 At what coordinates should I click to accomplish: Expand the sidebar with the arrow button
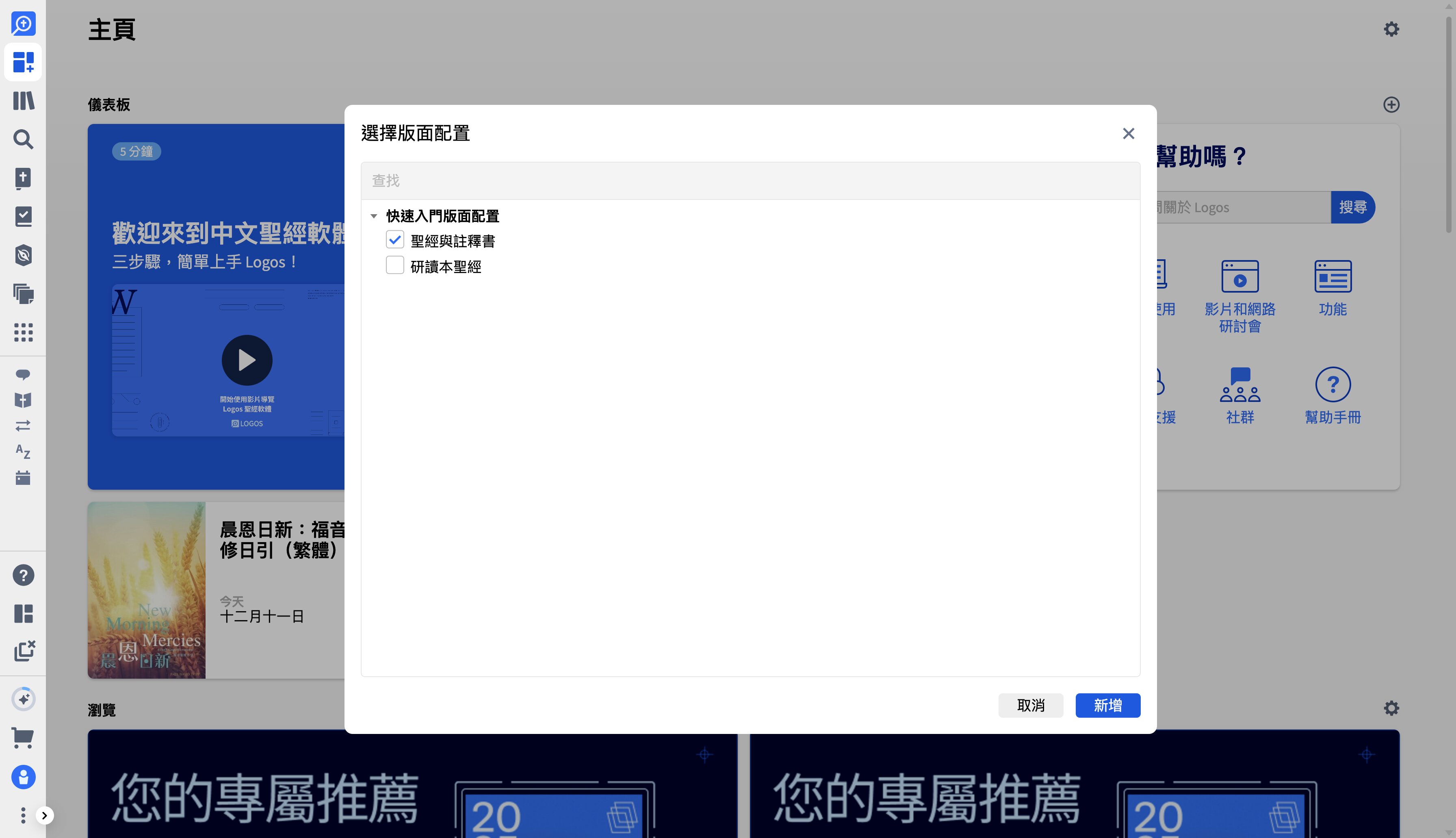[x=44, y=815]
